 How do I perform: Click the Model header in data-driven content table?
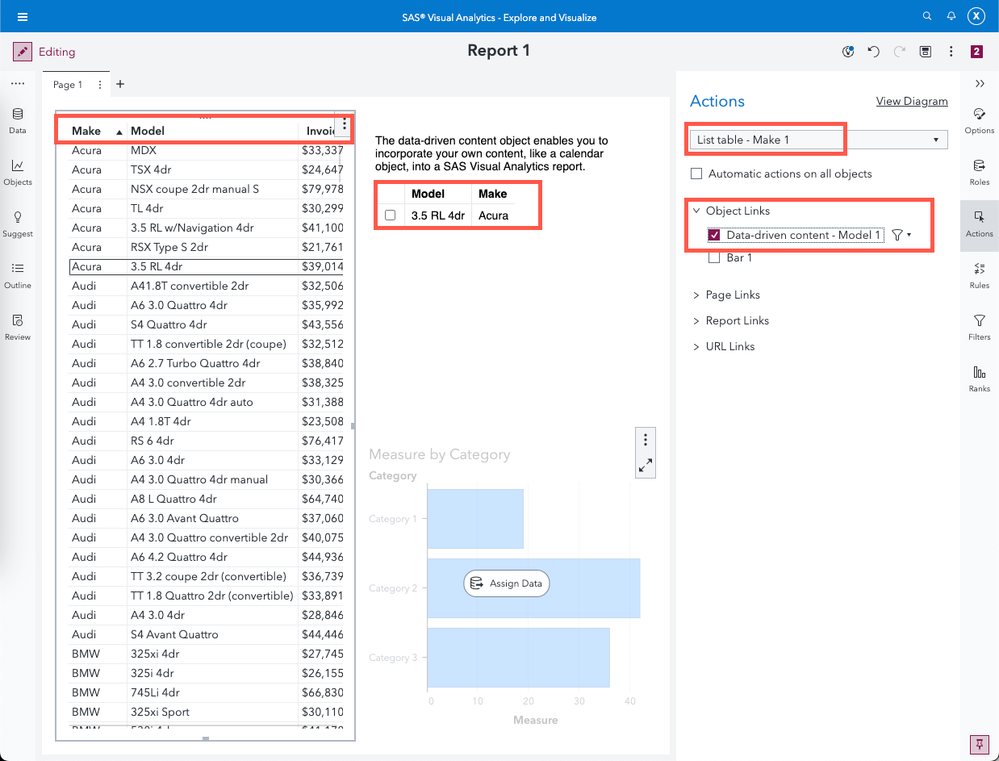pyautogui.click(x=428, y=194)
